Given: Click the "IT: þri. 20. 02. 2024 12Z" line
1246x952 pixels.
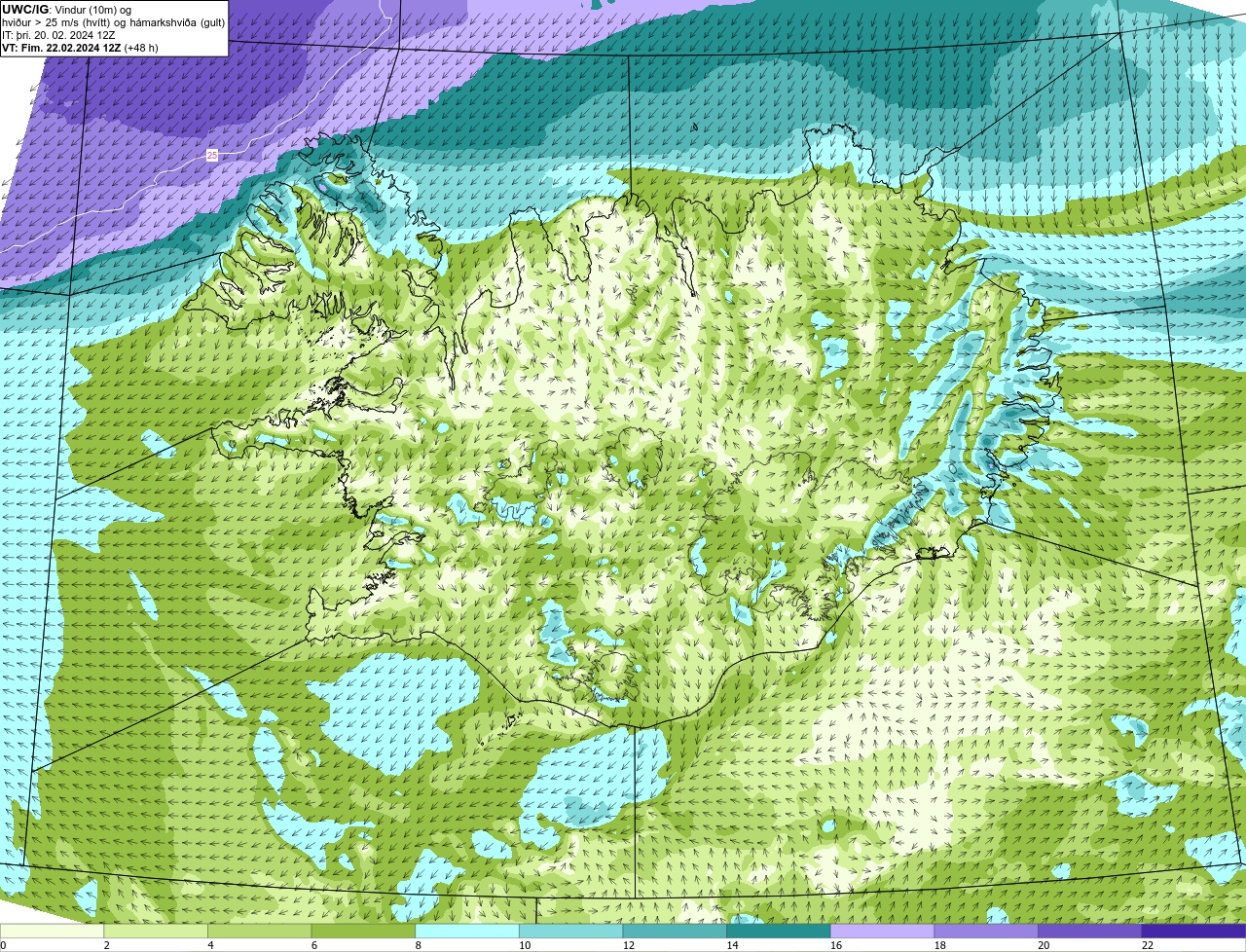Looking at the screenshot, I should [58, 35].
